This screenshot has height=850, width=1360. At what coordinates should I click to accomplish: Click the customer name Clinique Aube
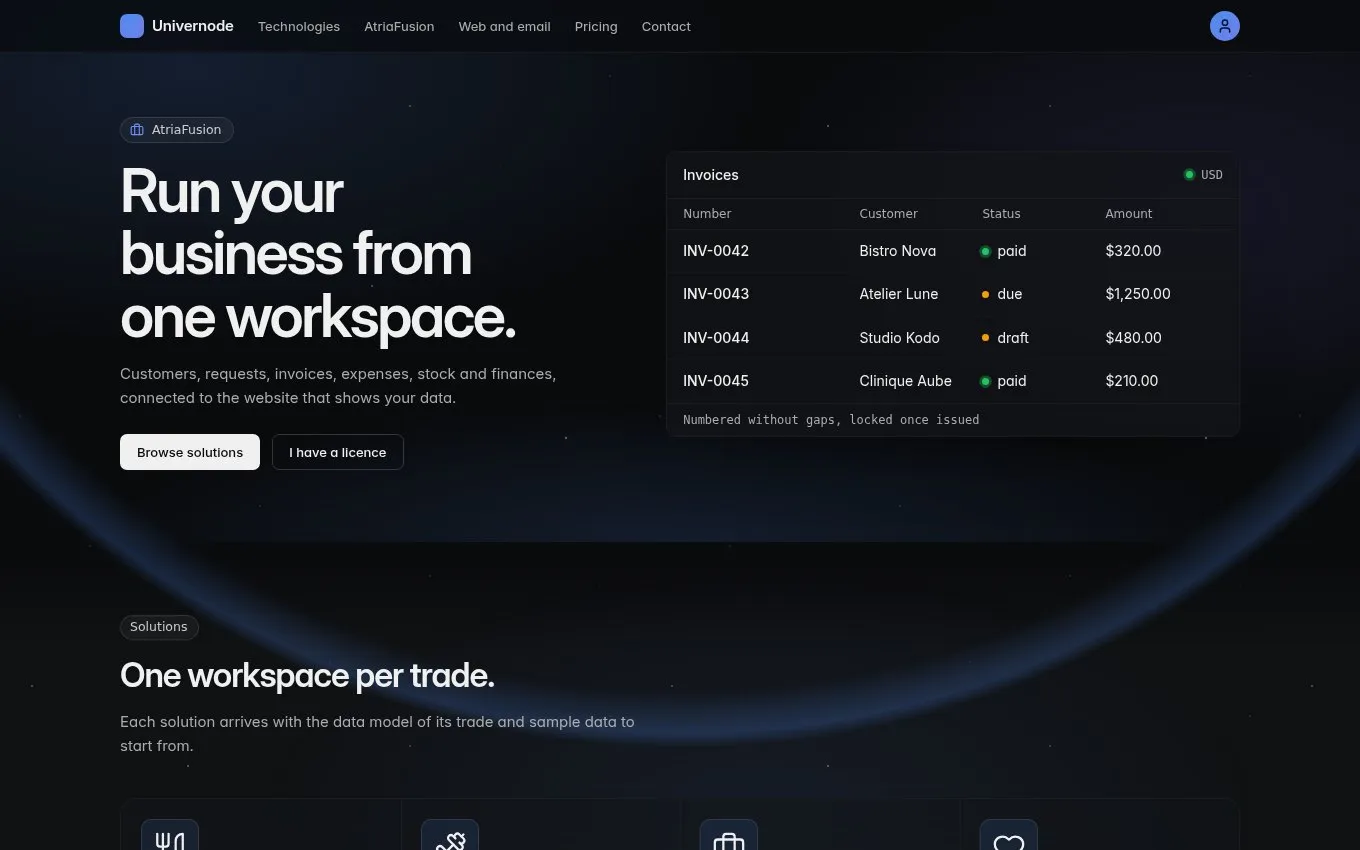(906, 381)
